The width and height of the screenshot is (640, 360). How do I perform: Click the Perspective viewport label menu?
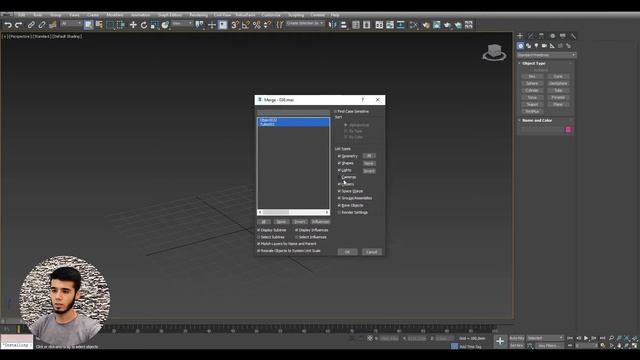[19, 36]
